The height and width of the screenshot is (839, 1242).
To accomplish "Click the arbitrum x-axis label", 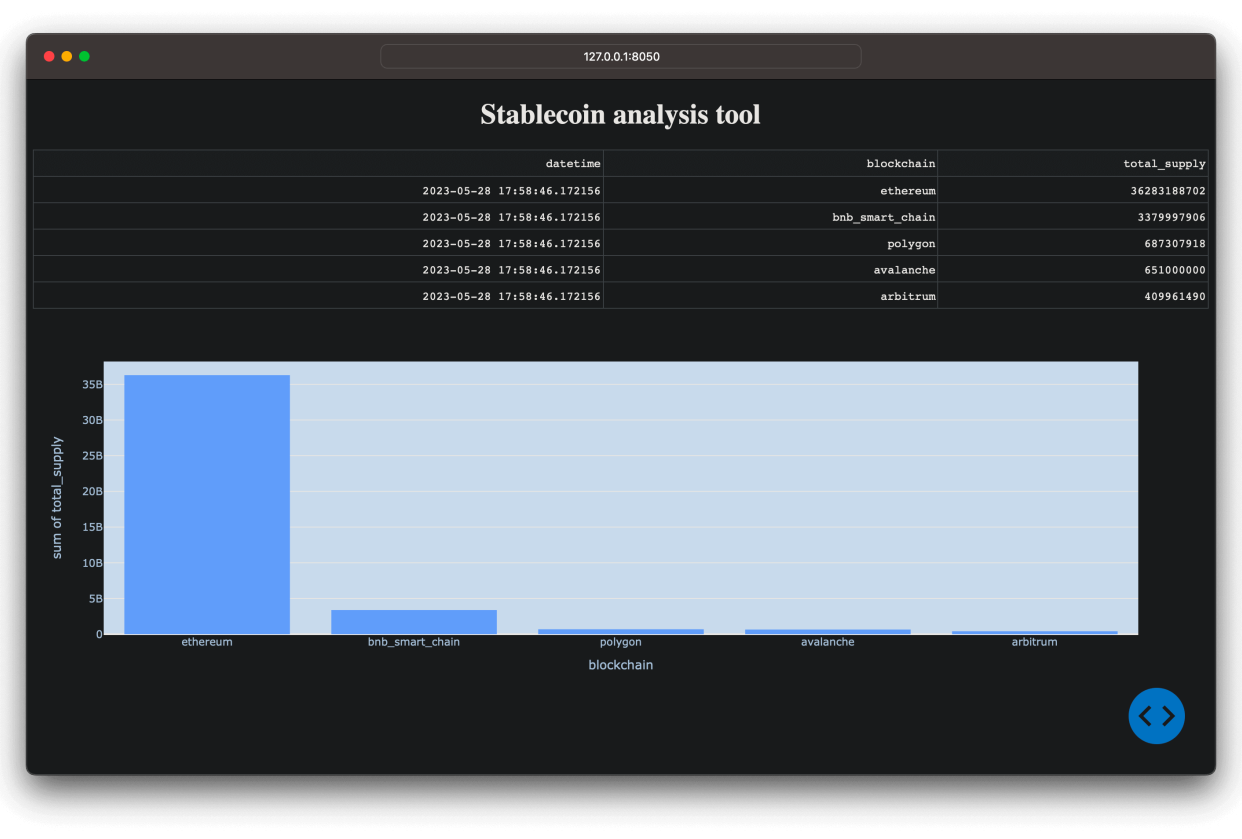I will (x=1034, y=642).
